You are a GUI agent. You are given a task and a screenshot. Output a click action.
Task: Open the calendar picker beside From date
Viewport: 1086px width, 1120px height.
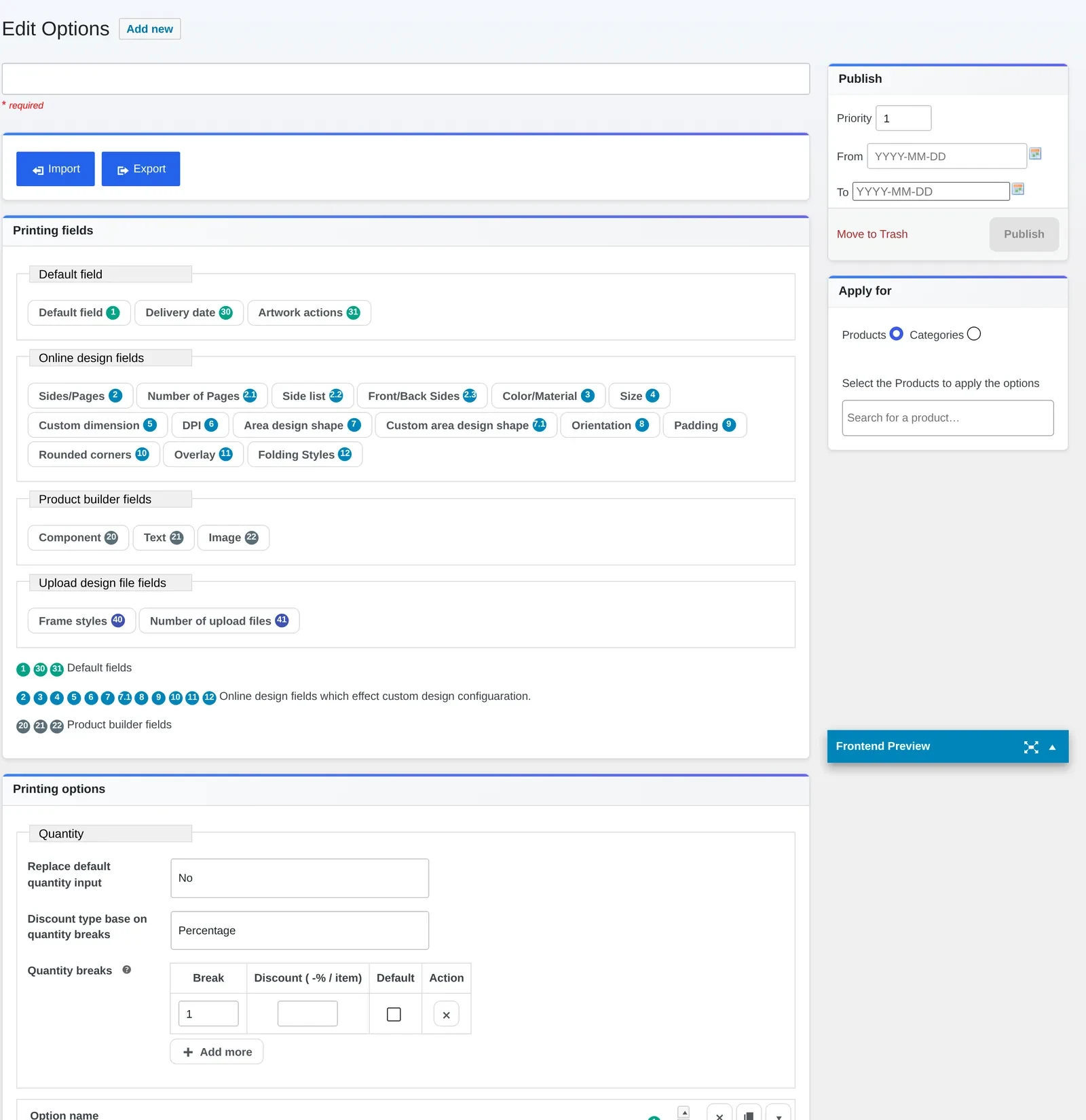click(x=1035, y=153)
